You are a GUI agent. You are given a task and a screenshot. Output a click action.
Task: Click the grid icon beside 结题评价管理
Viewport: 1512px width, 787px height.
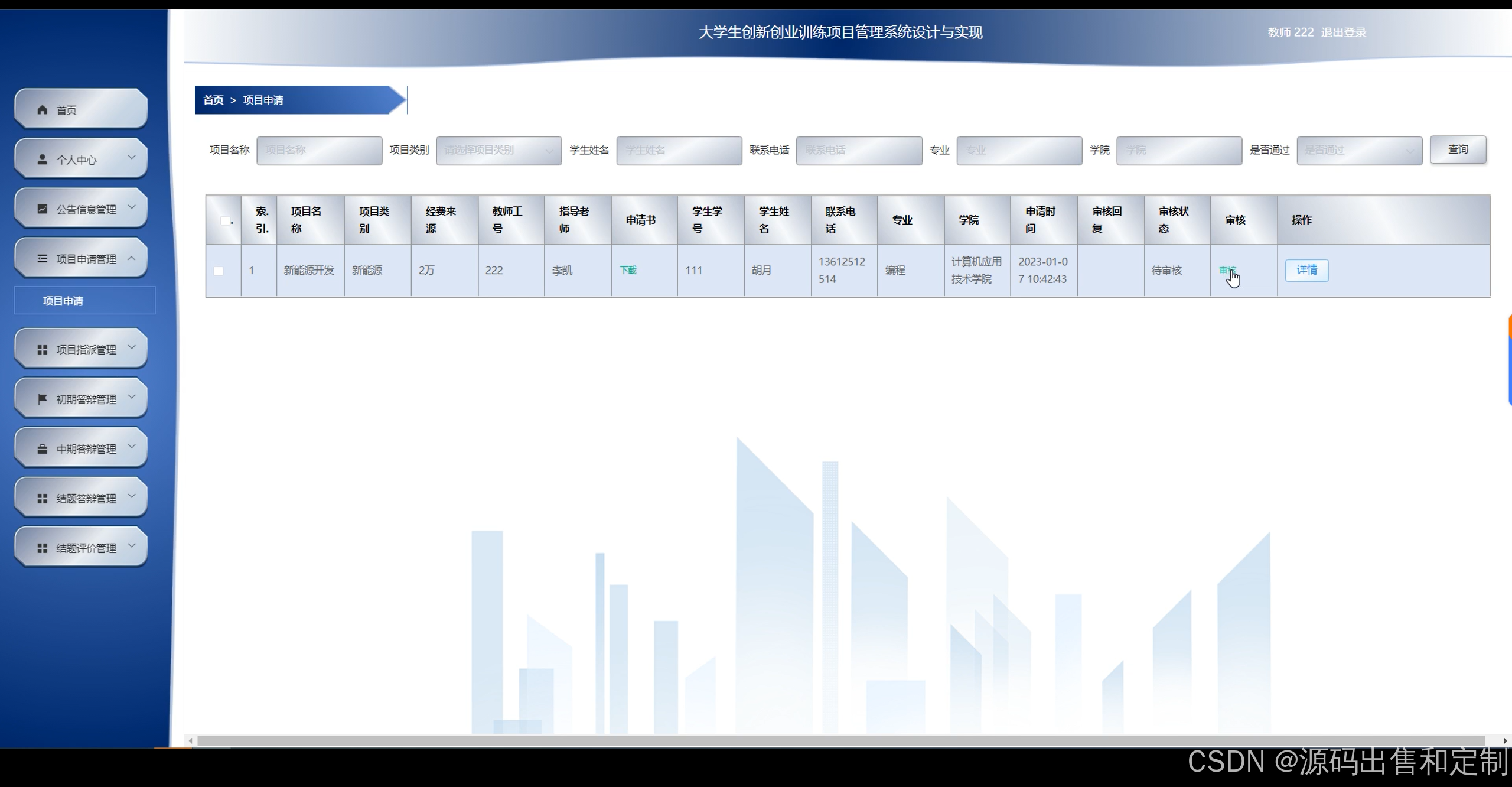(42, 548)
